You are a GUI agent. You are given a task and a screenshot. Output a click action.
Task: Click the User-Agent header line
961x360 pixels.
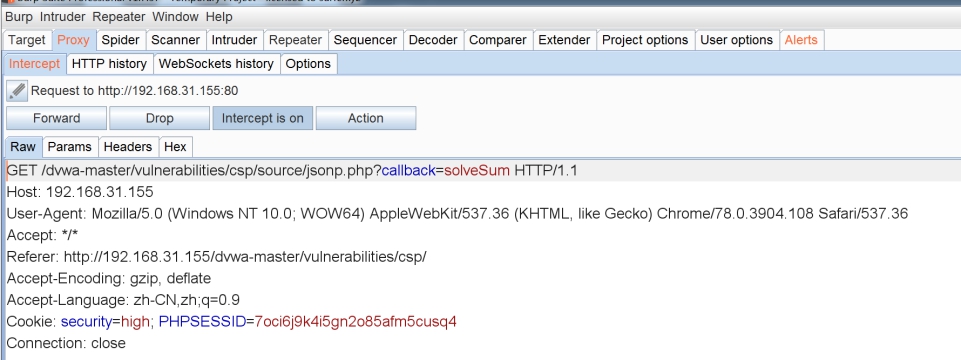457,213
